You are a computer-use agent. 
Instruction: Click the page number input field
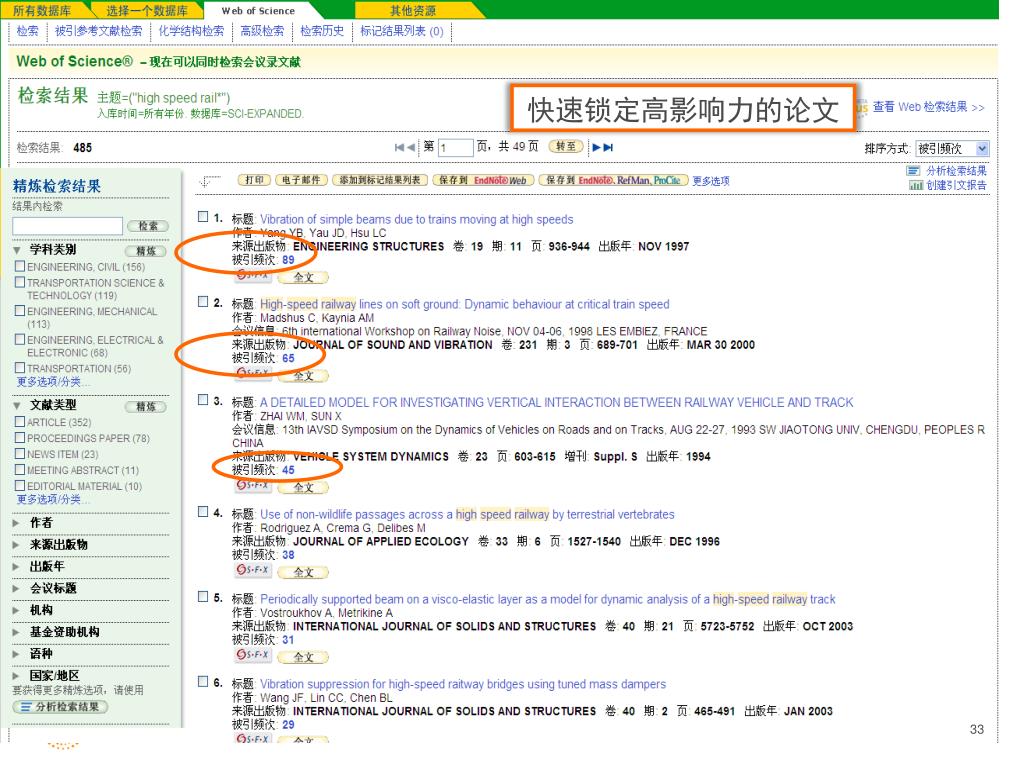(455, 148)
